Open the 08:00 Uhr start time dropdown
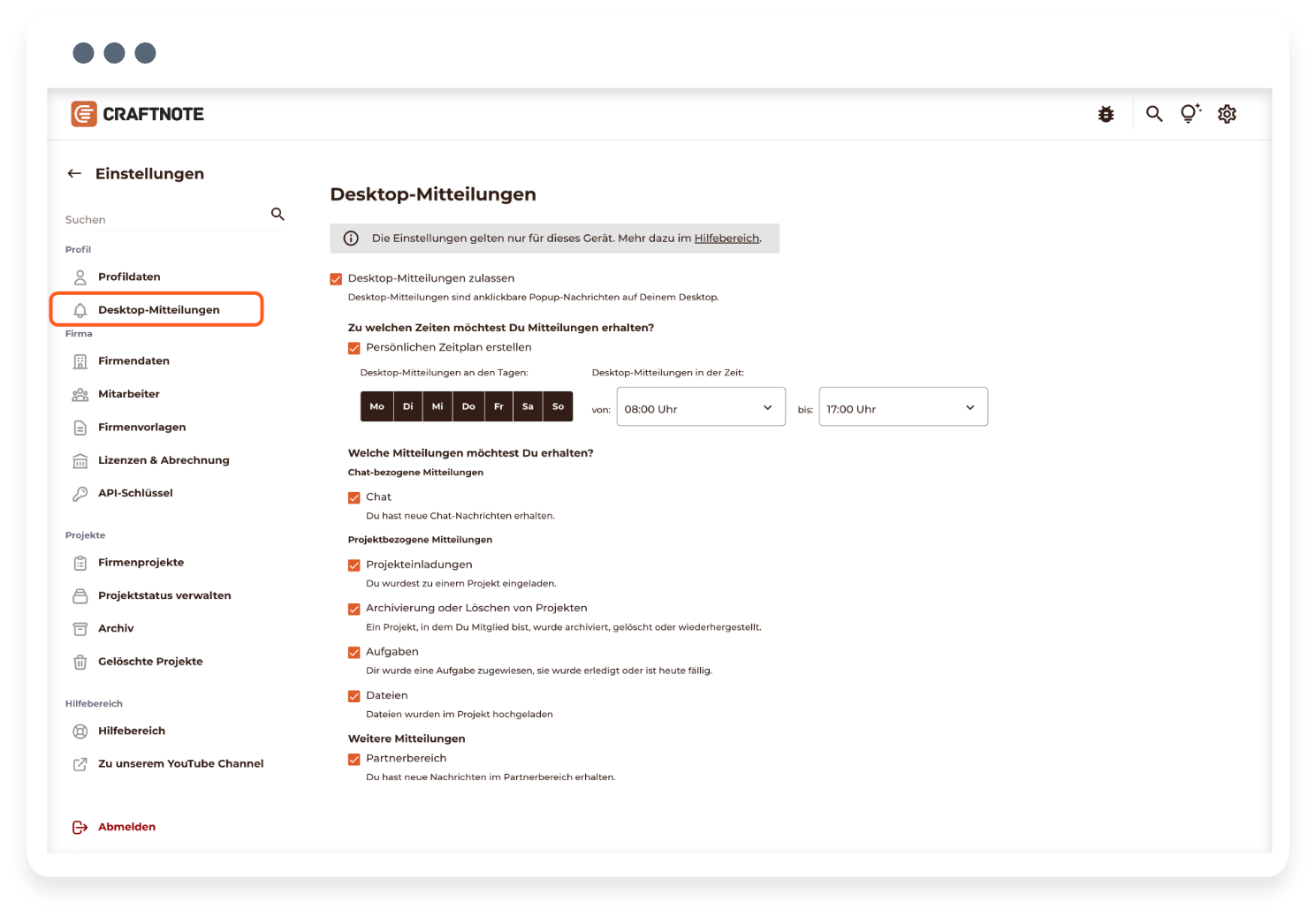This screenshot has width=1316, height=917. pos(700,407)
